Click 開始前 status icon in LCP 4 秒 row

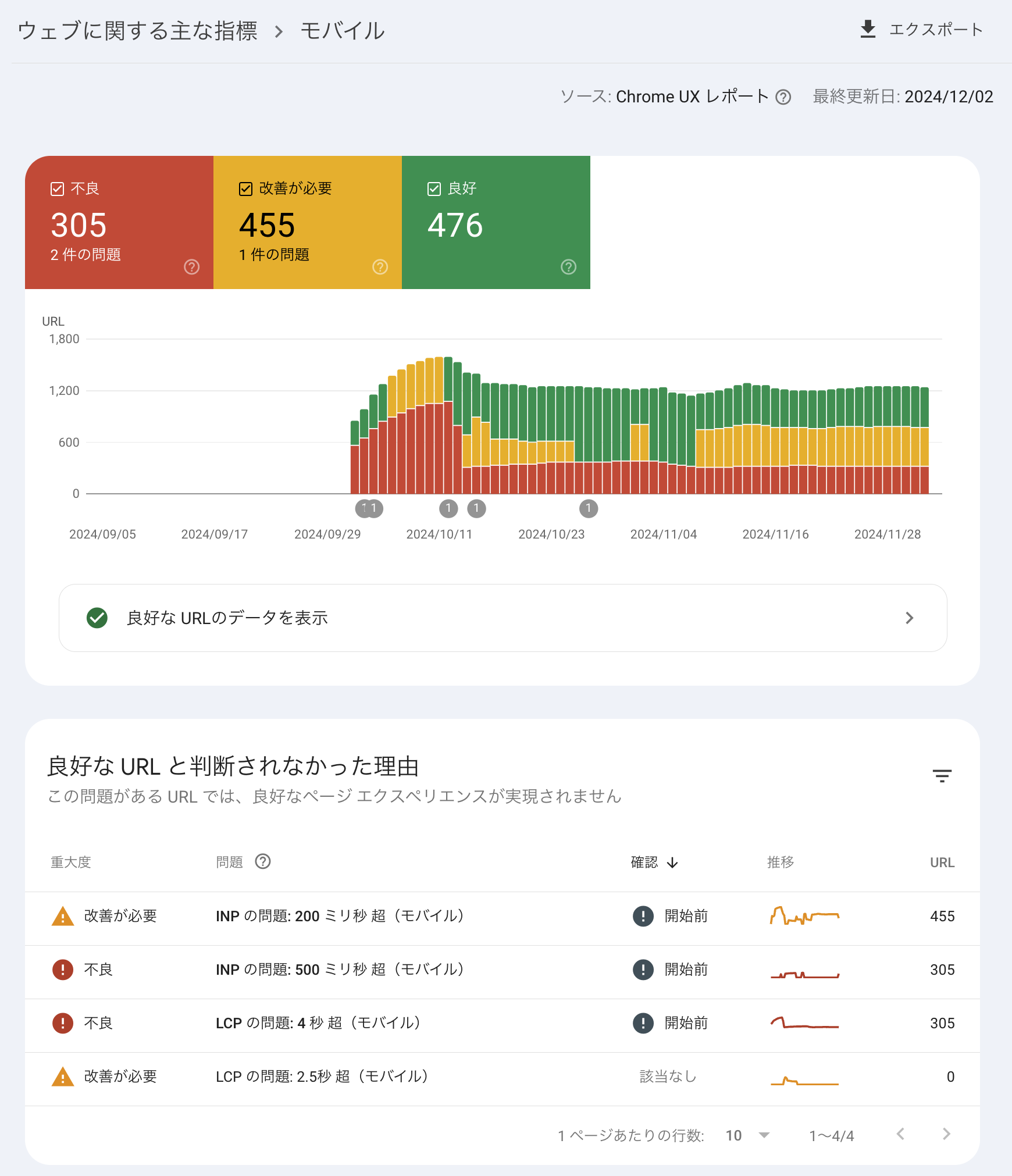pyautogui.click(x=643, y=1023)
